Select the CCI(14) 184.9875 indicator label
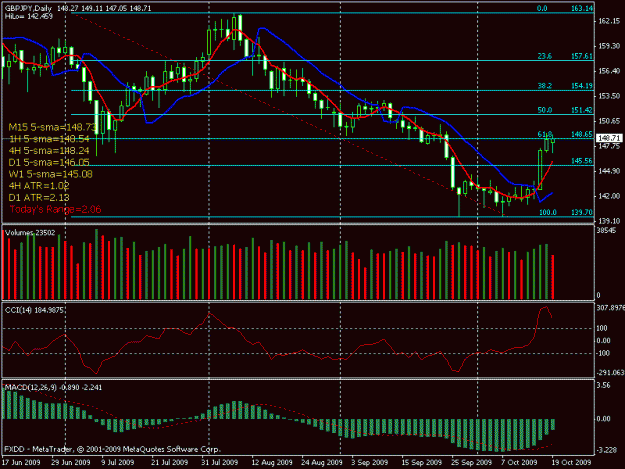Screen dimensions: 625x469 34,310
